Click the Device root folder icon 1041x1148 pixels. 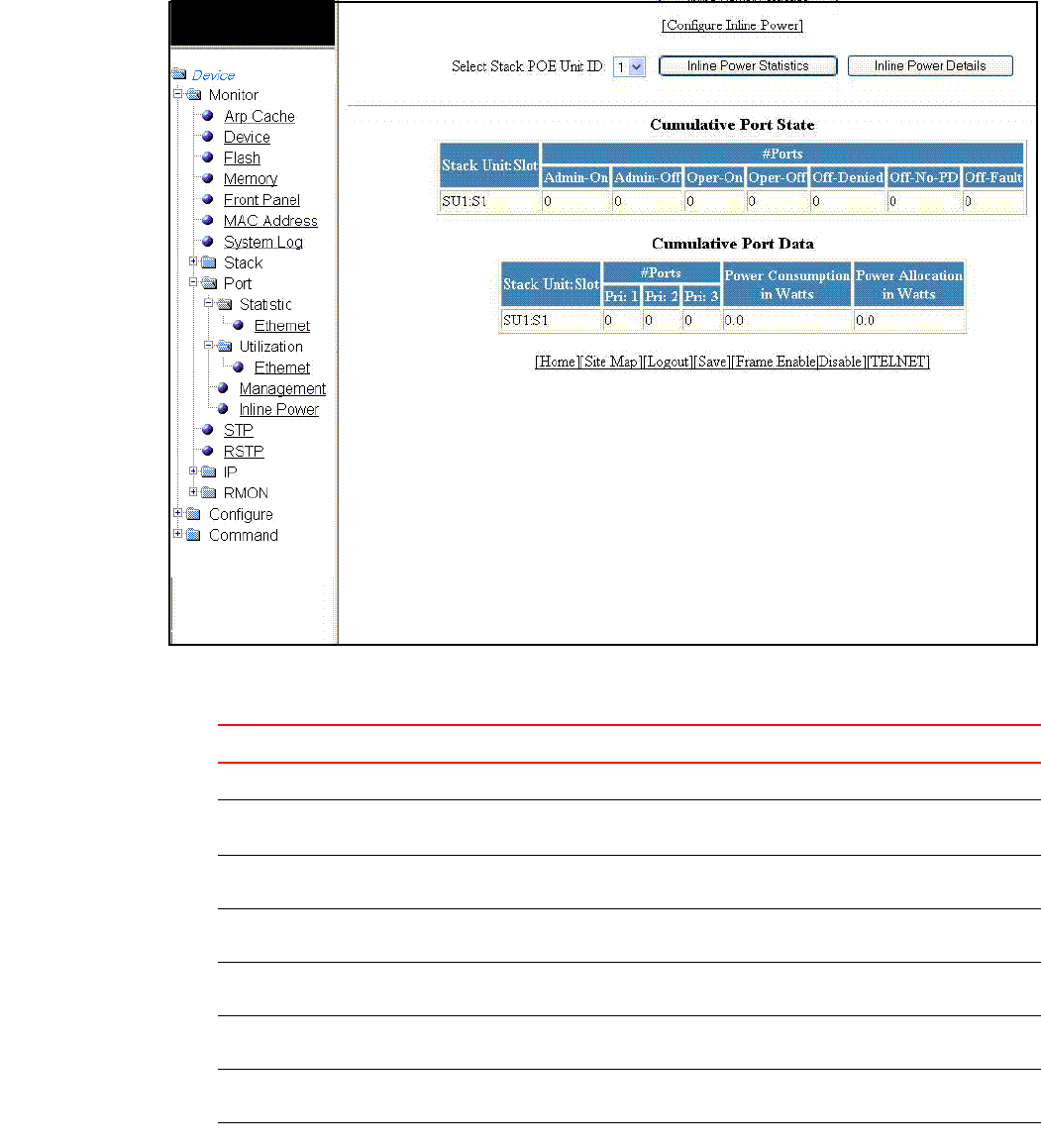tap(179, 74)
